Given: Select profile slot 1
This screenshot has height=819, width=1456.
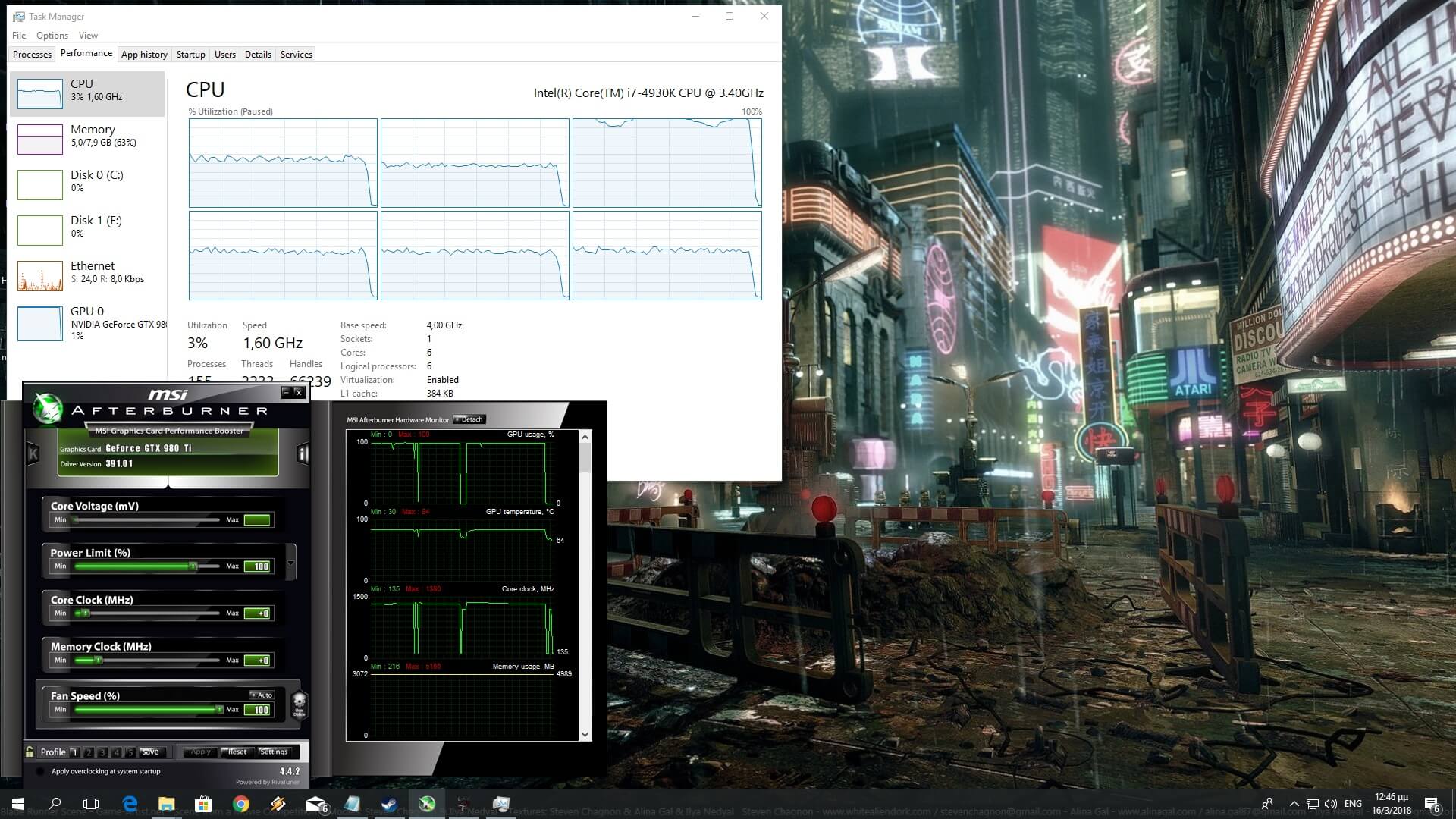Looking at the screenshot, I should point(74,752).
